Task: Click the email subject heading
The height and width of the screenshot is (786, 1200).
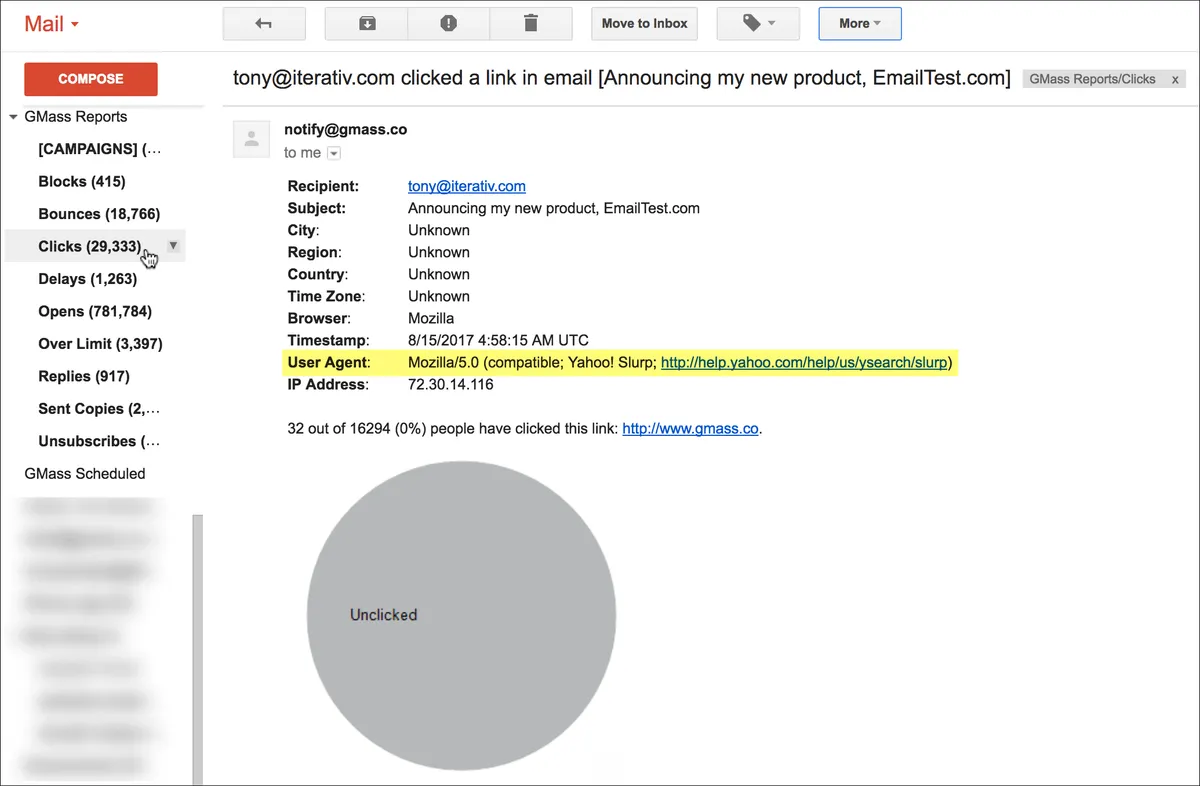Action: tap(622, 78)
